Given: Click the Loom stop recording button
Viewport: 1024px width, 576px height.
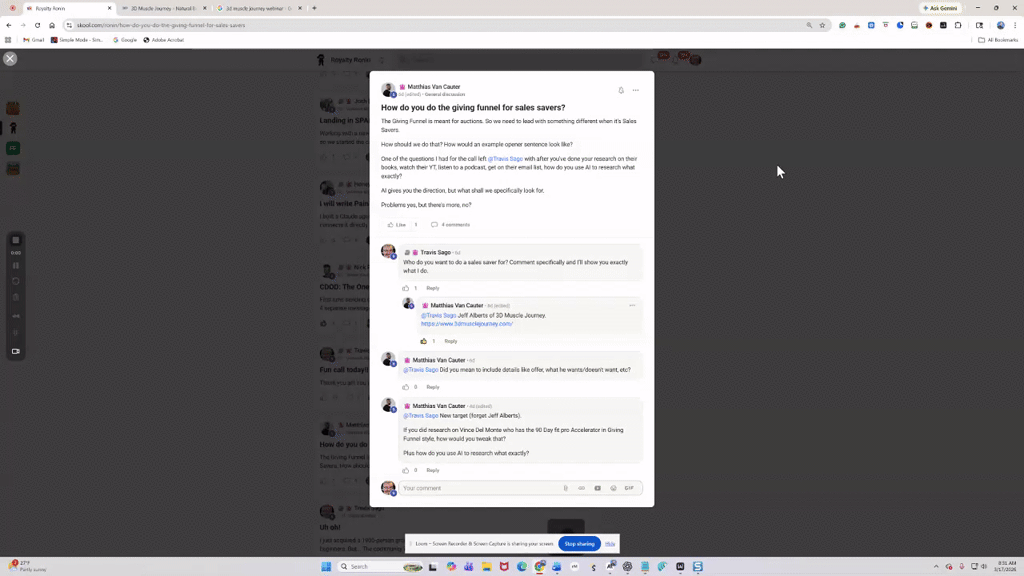Looking at the screenshot, I should 16,240.
